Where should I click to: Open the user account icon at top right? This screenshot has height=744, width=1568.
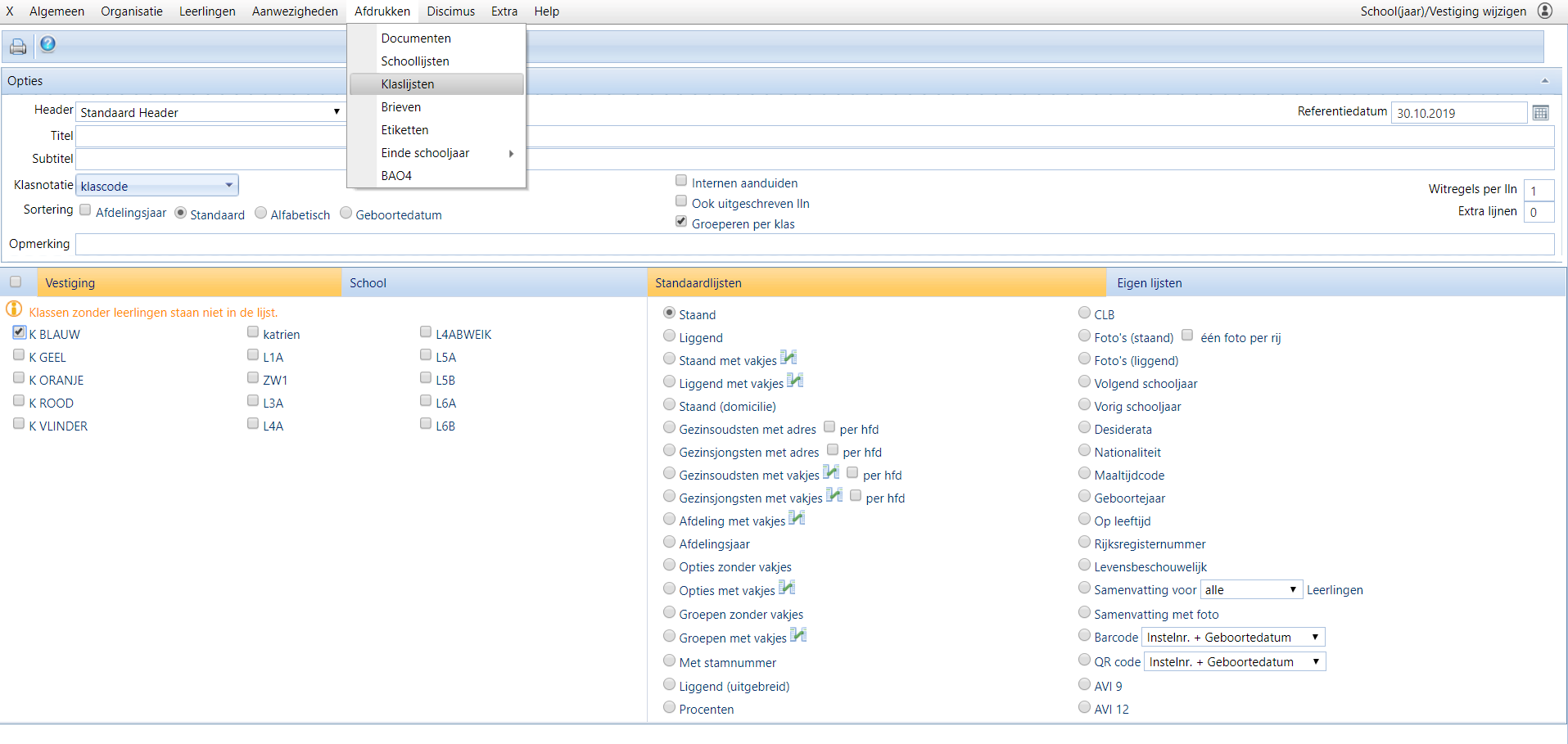tap(1545, 11)
